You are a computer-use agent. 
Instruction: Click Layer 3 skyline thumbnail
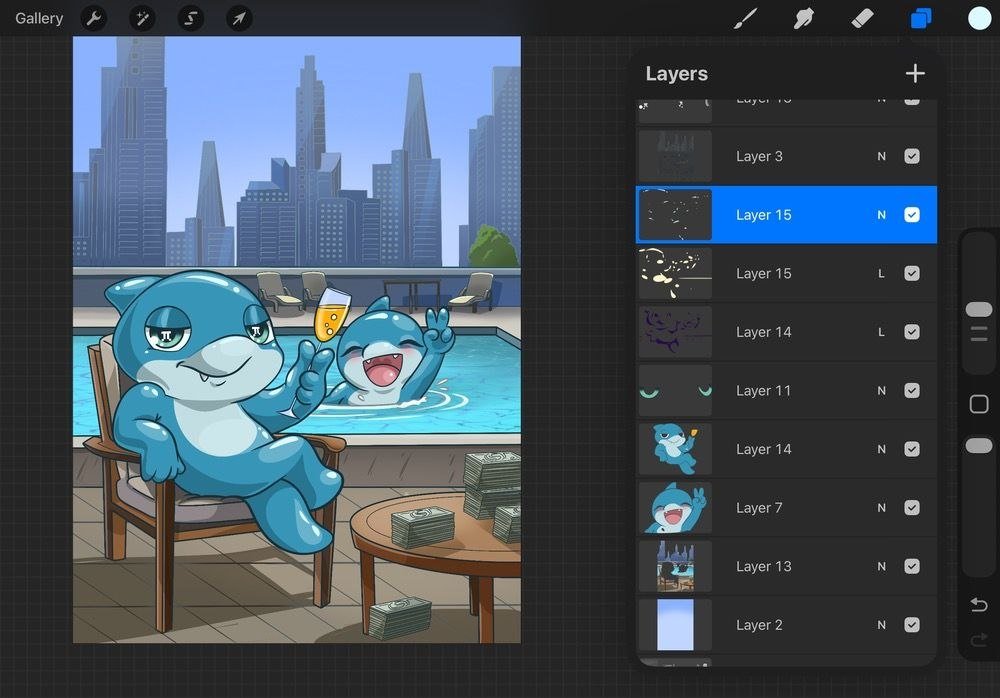675,156
